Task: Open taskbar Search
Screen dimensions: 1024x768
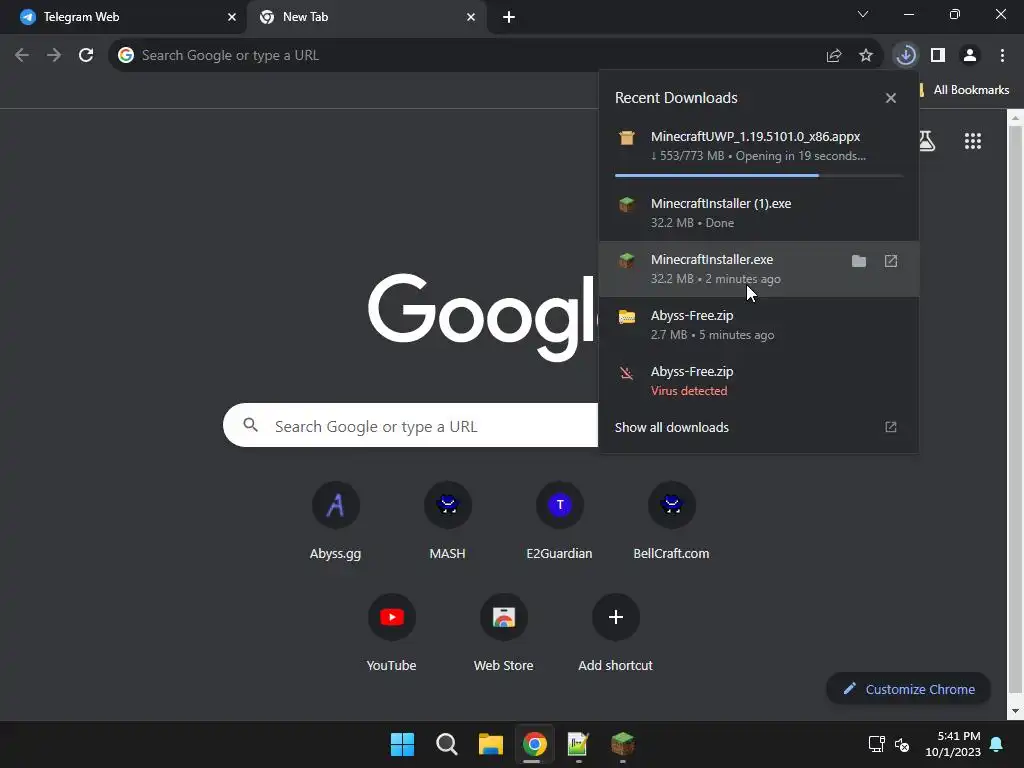Action: tap(447, 744)
